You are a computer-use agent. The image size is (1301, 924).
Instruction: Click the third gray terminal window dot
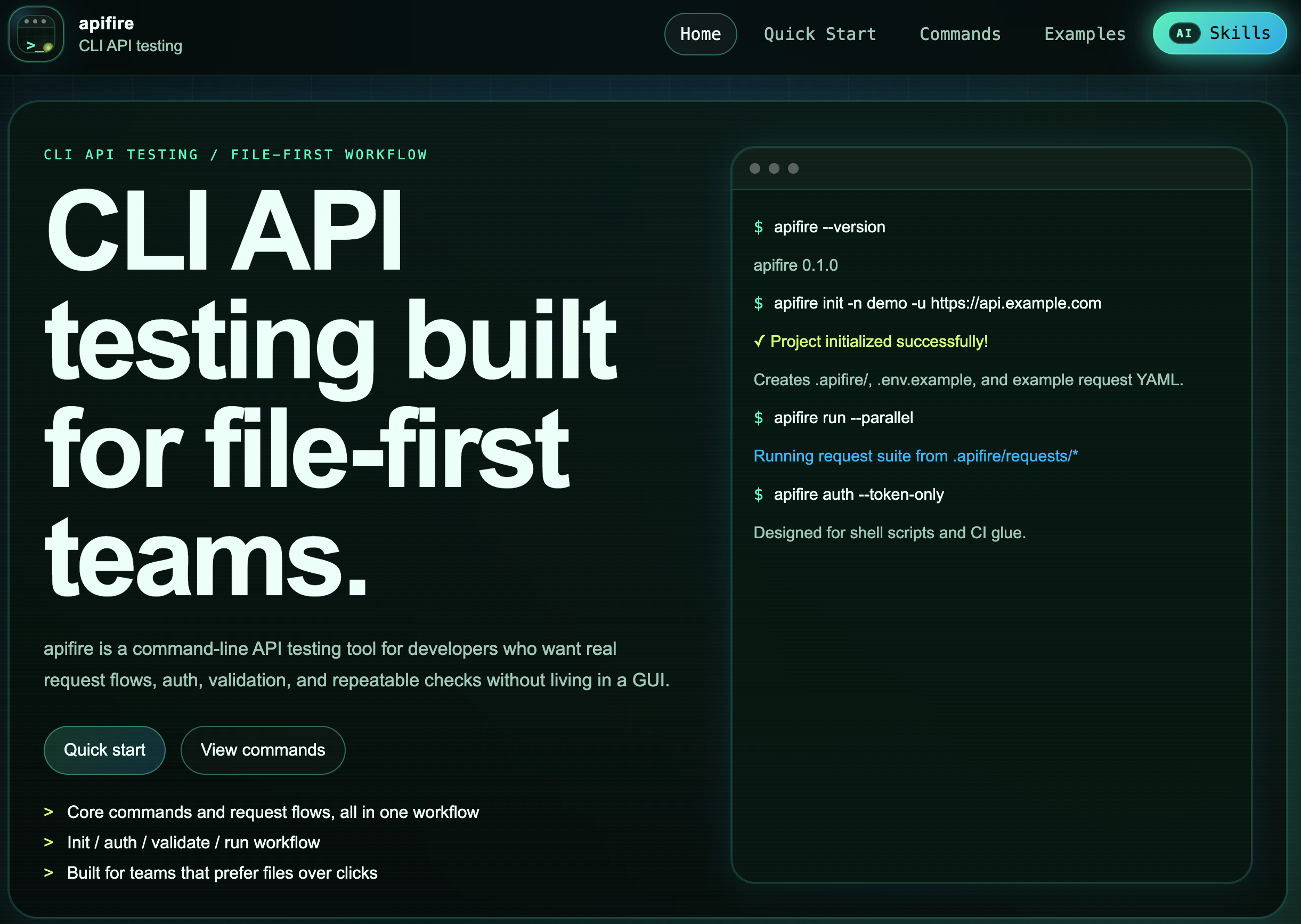coord(793,168)
